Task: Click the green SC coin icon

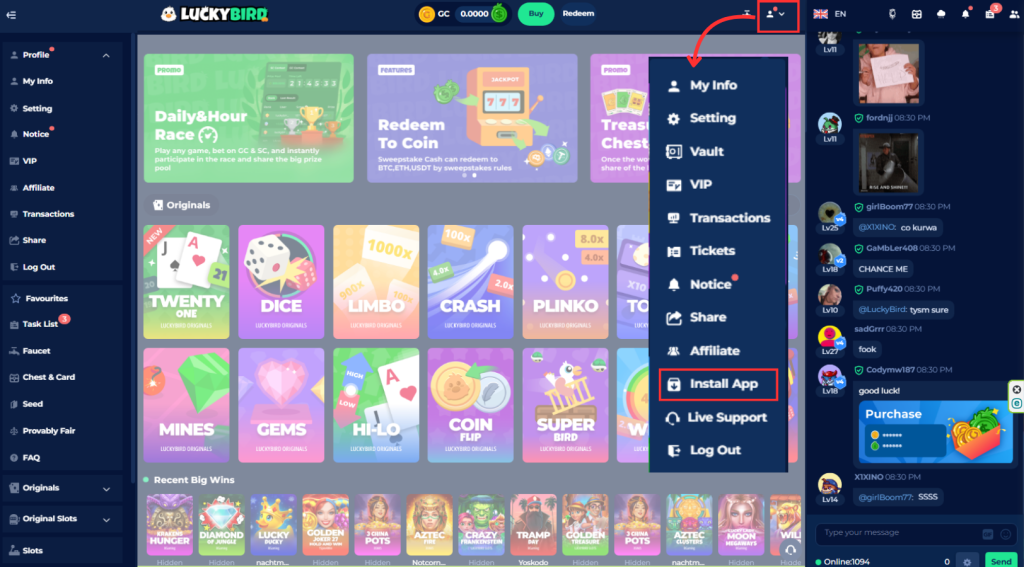Action: pyautogui.click(x=500, y=14)
